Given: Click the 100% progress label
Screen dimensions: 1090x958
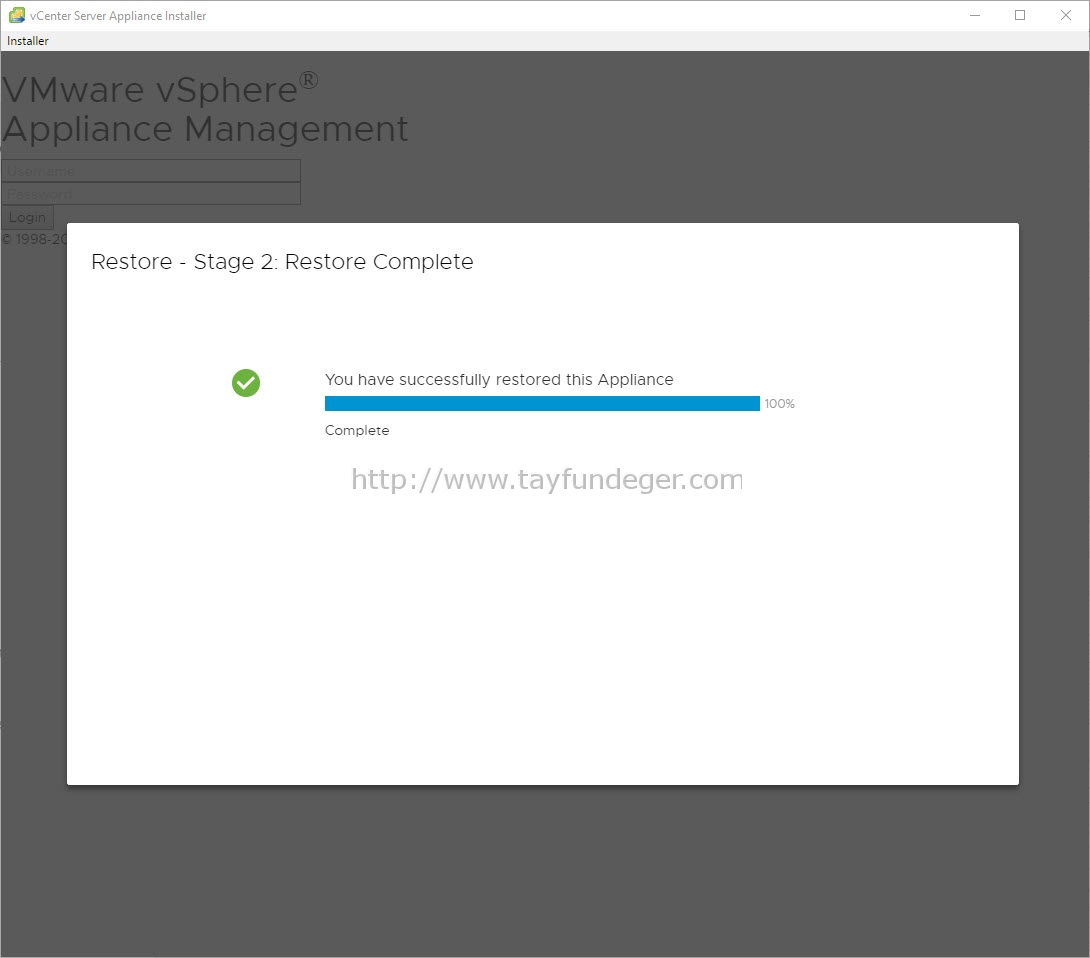Looking at the screenshot, I should click(x=779, y=404).
